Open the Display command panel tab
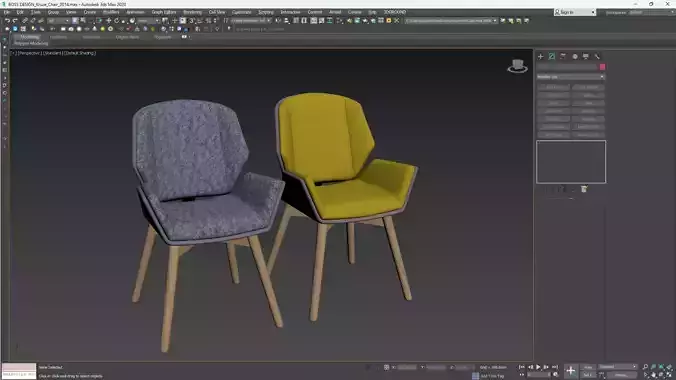676x380 pixels. click(586, 57)
